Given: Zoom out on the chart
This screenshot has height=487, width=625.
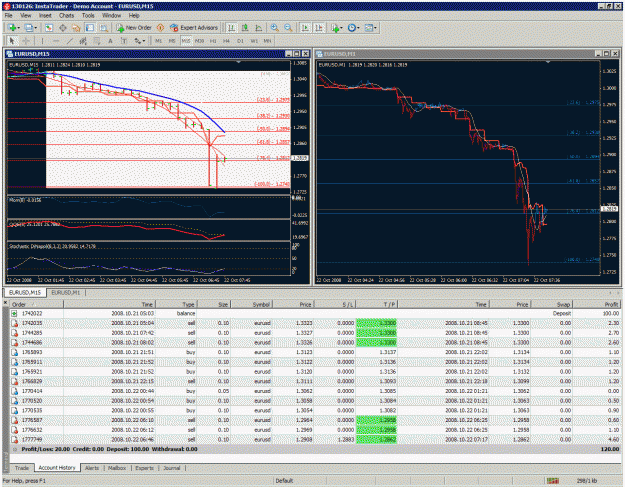Looking at the screenshot, I should tap(288, 27).
